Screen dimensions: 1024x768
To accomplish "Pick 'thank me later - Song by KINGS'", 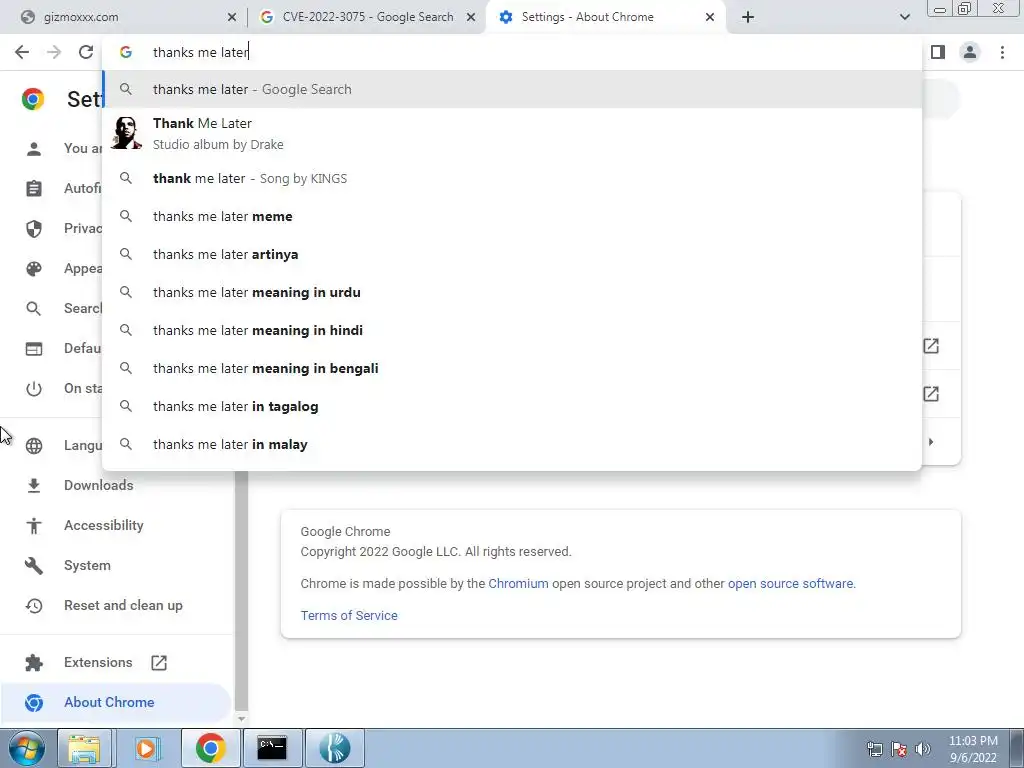I will [x=512, y=178].
